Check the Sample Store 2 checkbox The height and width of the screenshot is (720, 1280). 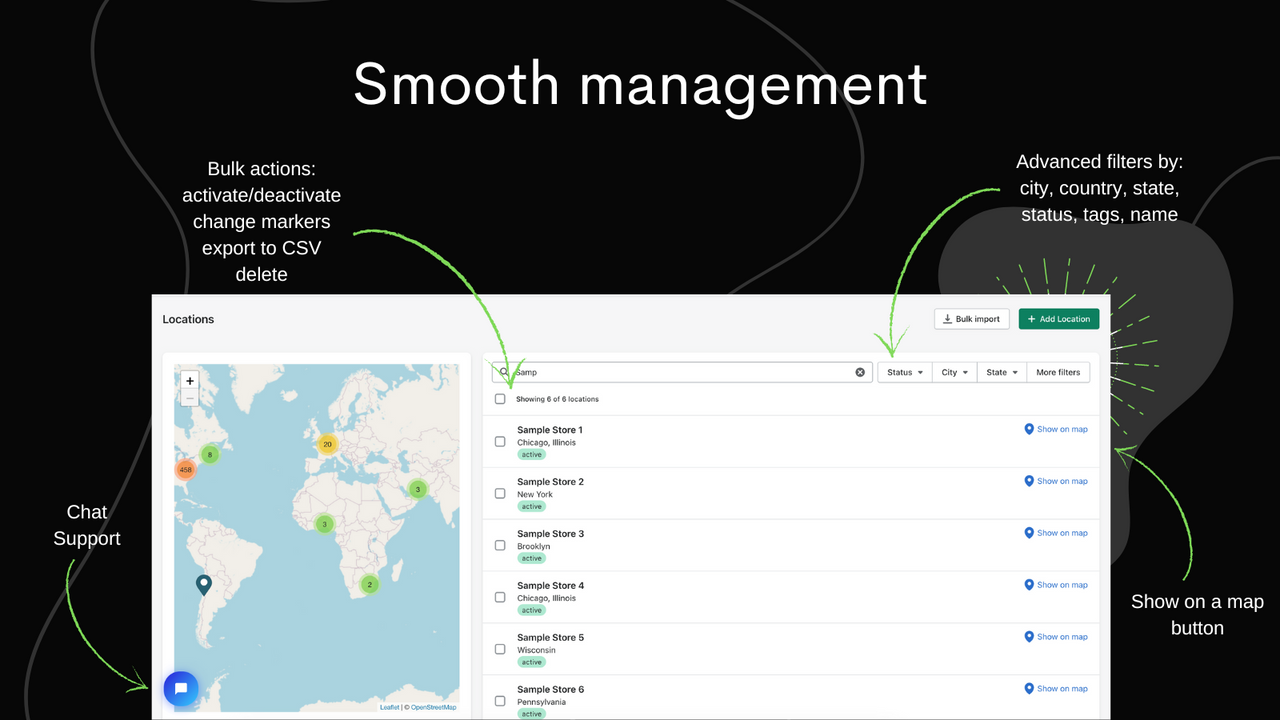click(x=499, y=493)
